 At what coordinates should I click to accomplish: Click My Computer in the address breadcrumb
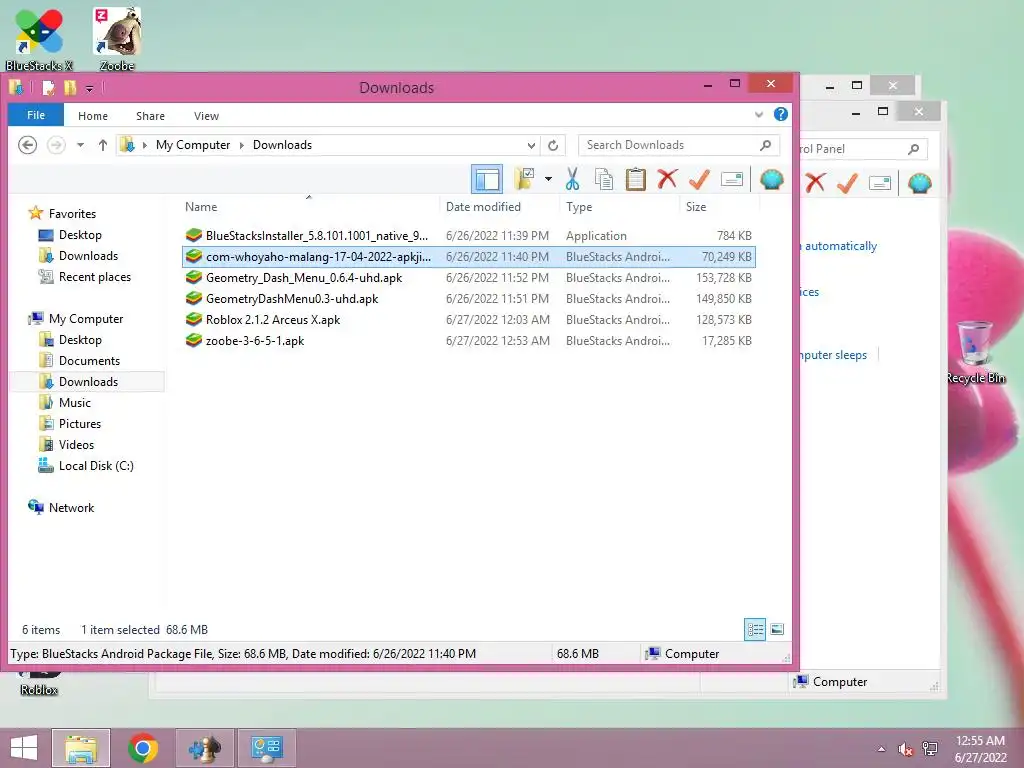[x=193, y=145]
